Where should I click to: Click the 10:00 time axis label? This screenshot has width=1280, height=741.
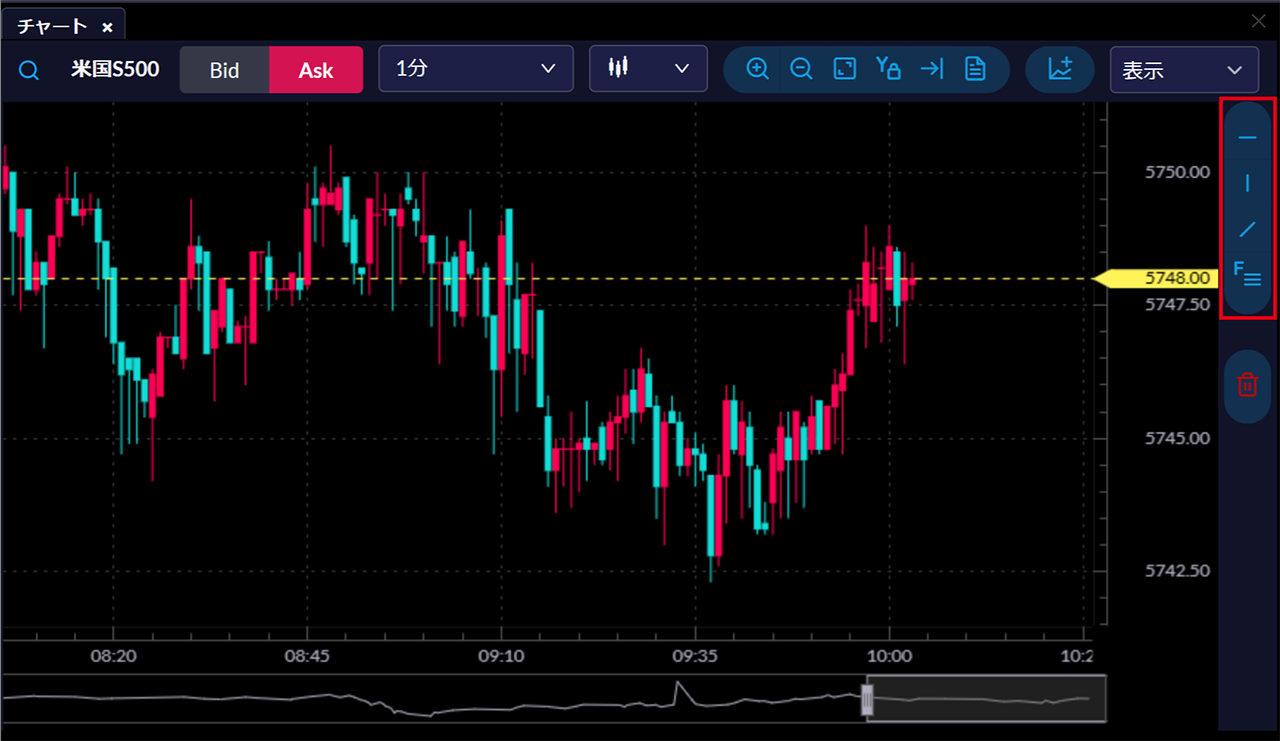[889, 656]
